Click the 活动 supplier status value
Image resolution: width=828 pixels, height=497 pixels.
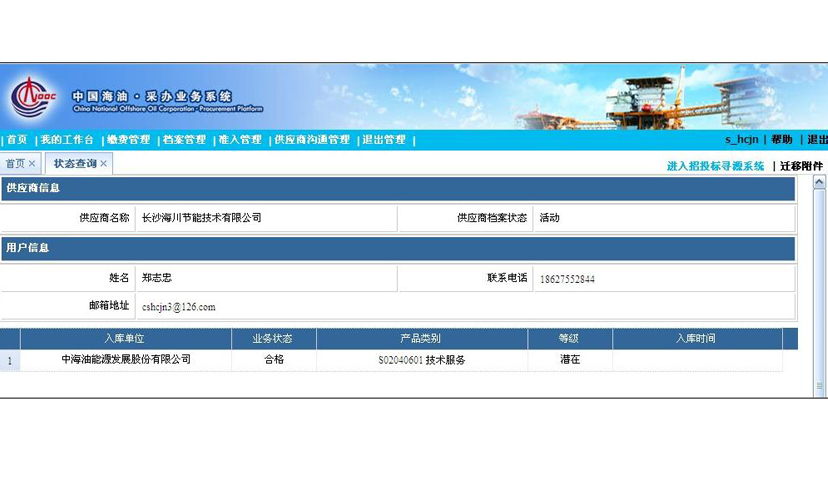point(550,218)
